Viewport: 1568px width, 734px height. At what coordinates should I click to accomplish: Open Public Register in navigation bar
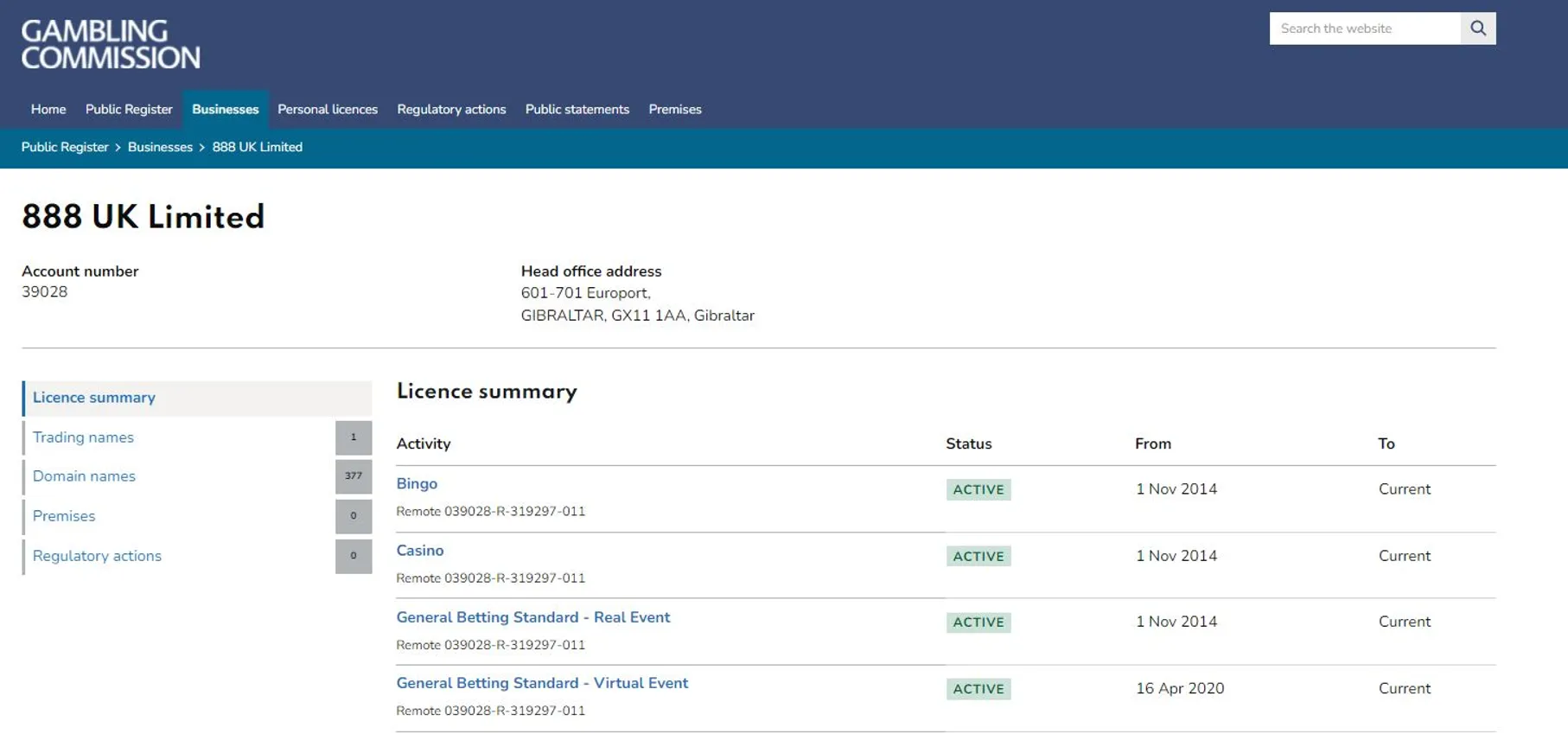tap(129, 110)
